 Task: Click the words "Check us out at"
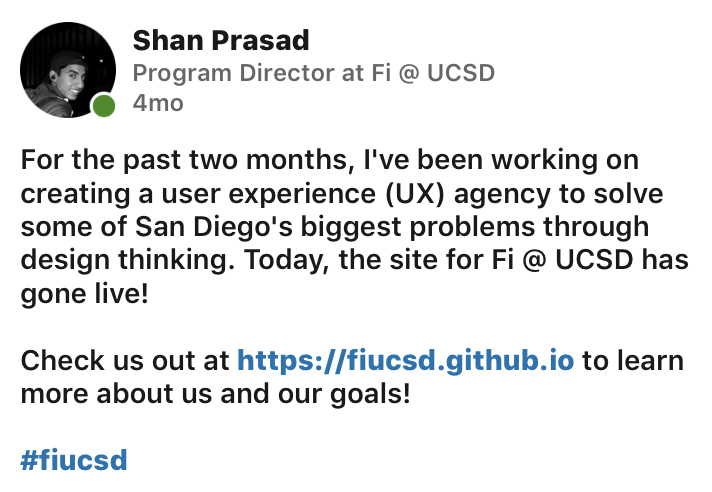pyautogui.click(x=125, y=361)
